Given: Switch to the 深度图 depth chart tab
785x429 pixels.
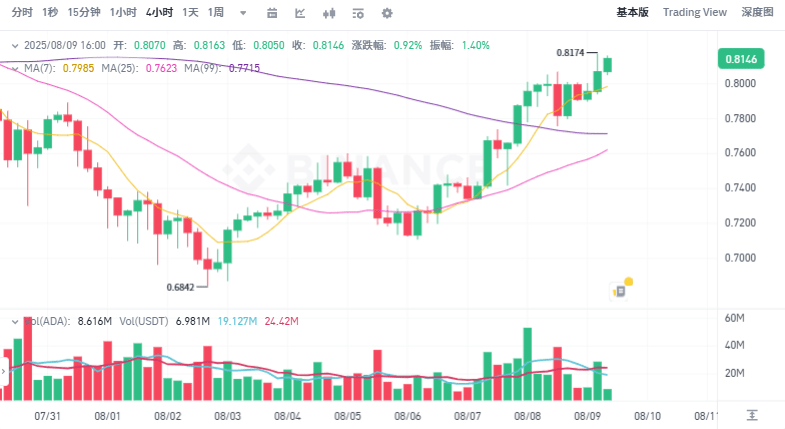Looking at the screenshot, I should coord(757,12).
